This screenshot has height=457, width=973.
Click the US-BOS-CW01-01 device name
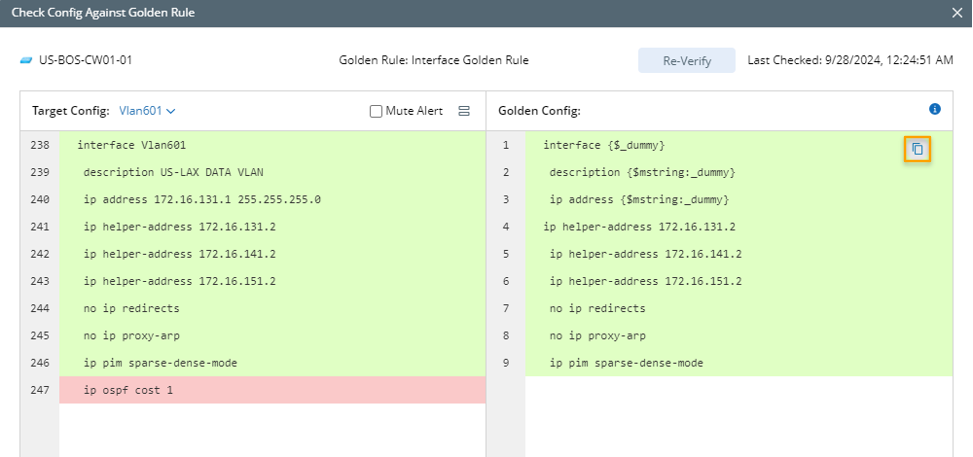pyautogui.click(x=85, y=60)
